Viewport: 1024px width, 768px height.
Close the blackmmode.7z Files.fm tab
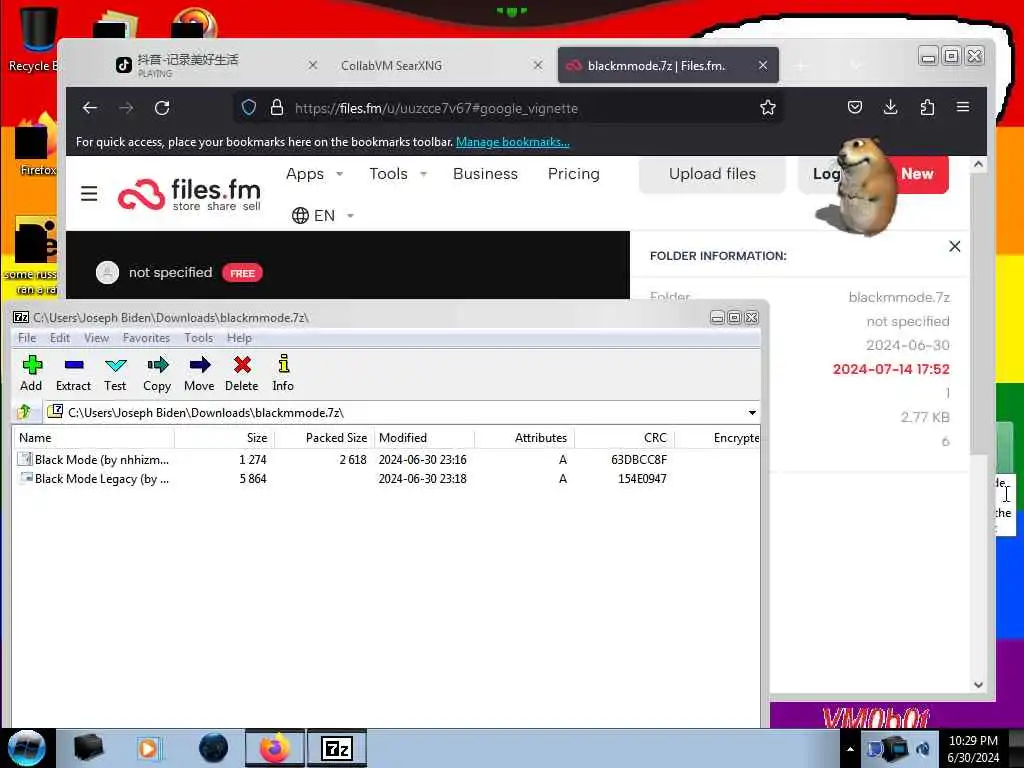click(763, 65)
